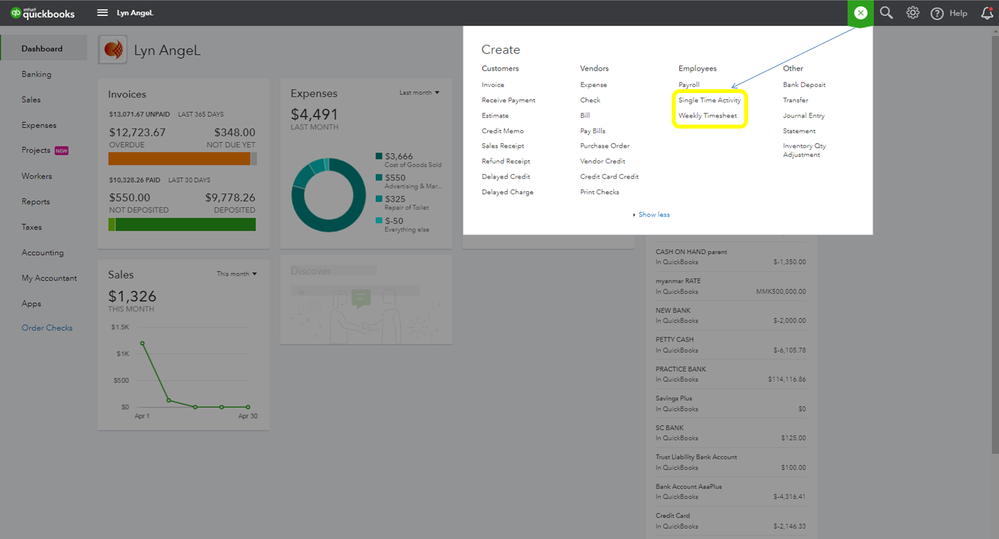The image size is (999, 539).
Task: Click the PRACTICE BANK account row
Action: (x=731, y=374)
